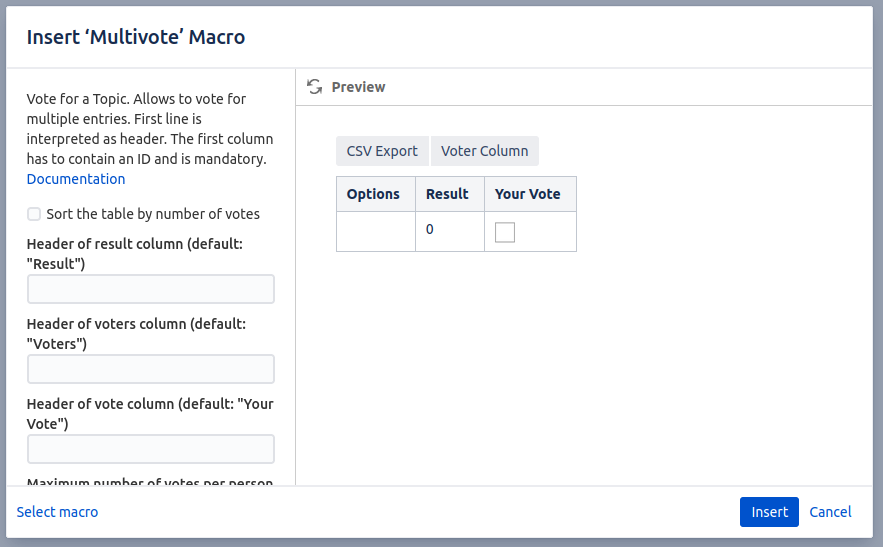Click the Insert button
The height and width of the screenshot is (547, 883).
click(769, 512)
